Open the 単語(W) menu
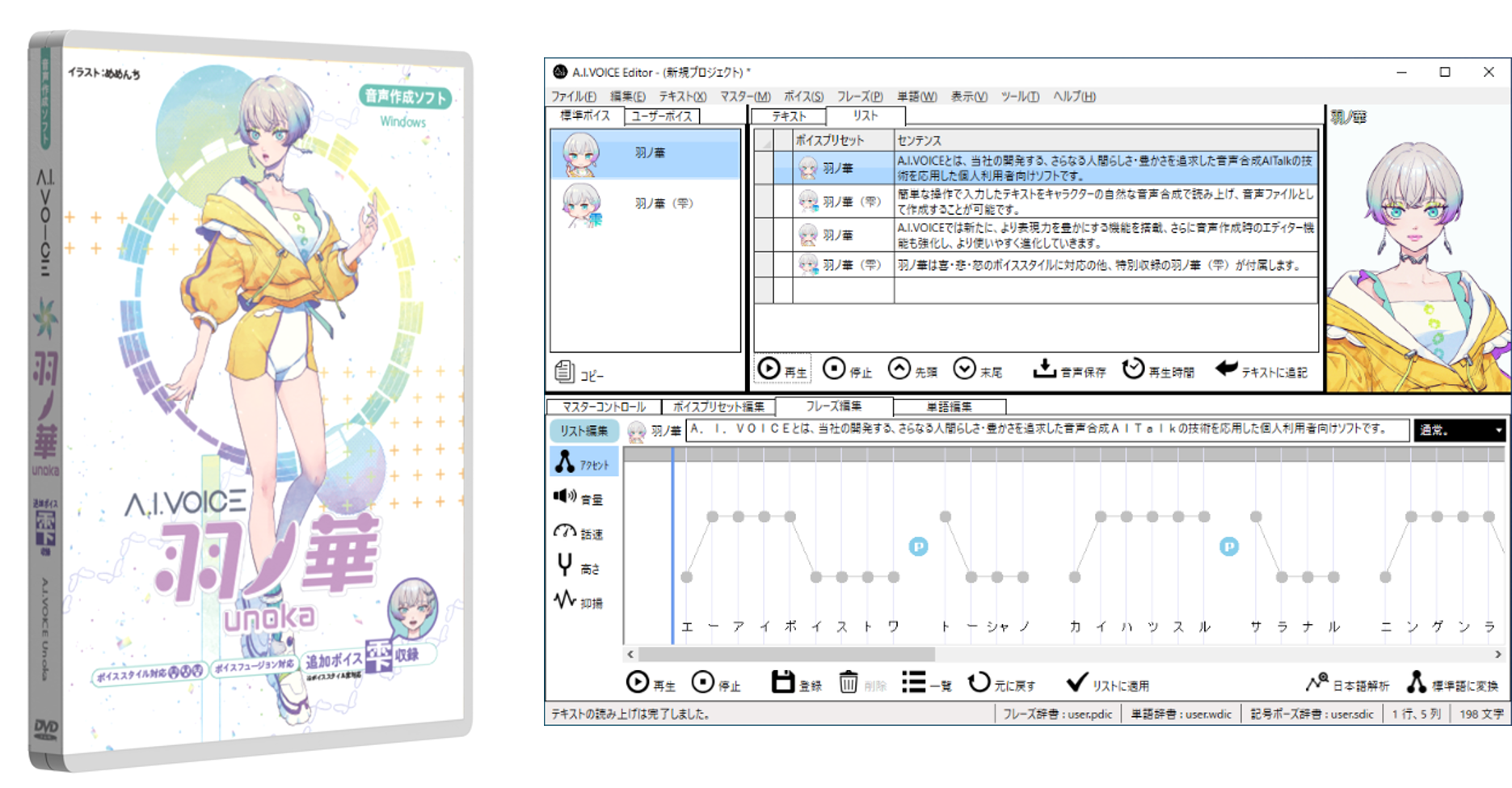The image size is (1512, 788). click(x=916, y=96)
